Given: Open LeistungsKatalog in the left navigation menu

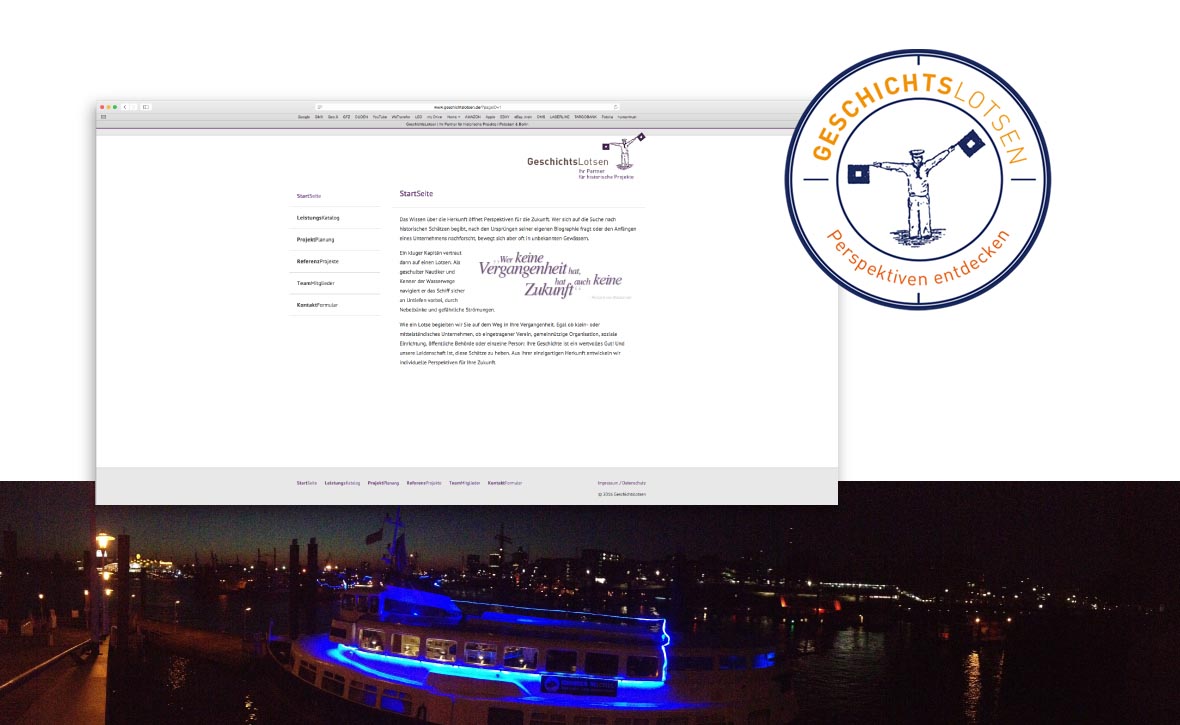Looking at the screenshot, I should (318, 218).
